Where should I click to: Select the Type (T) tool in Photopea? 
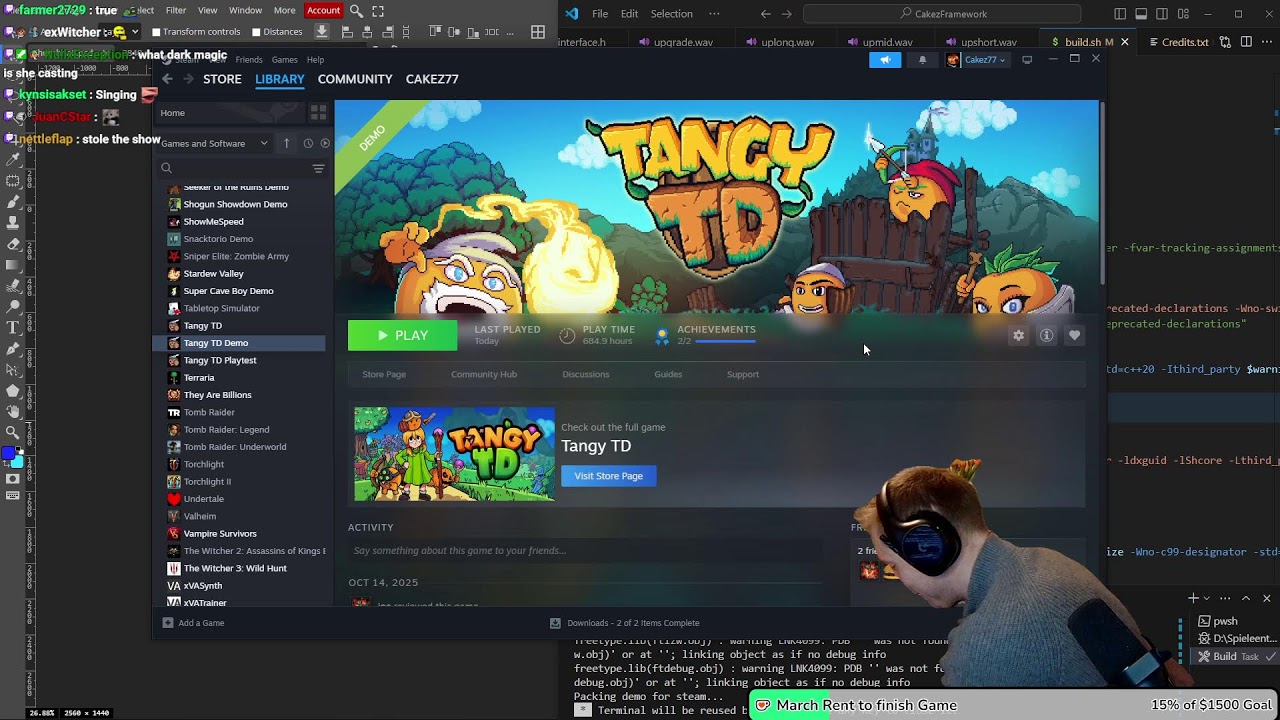[13, 327]
